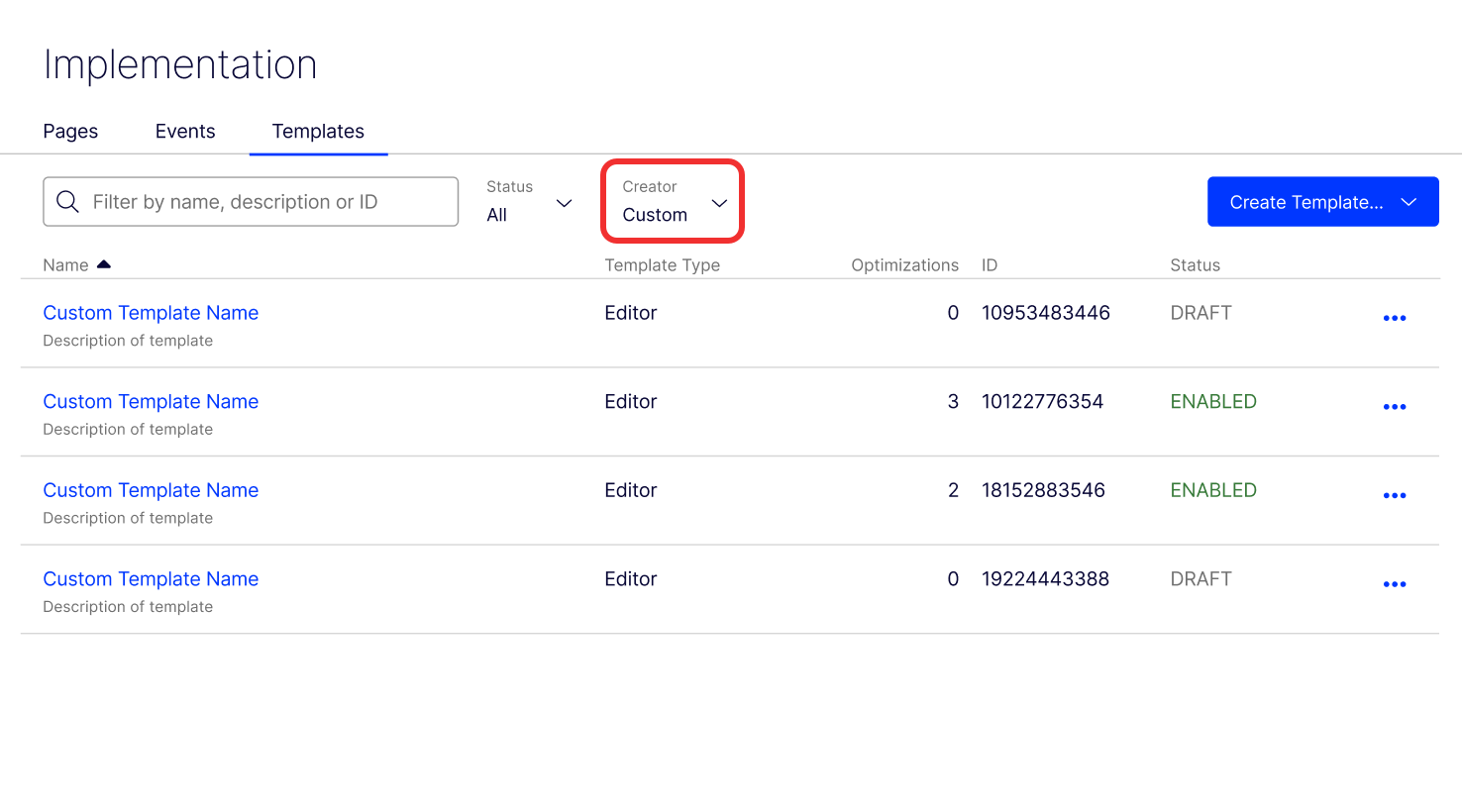Open the Creator dropdown set to Custom
This screenshot has height=812, width=1462.
tap(674, 202)
